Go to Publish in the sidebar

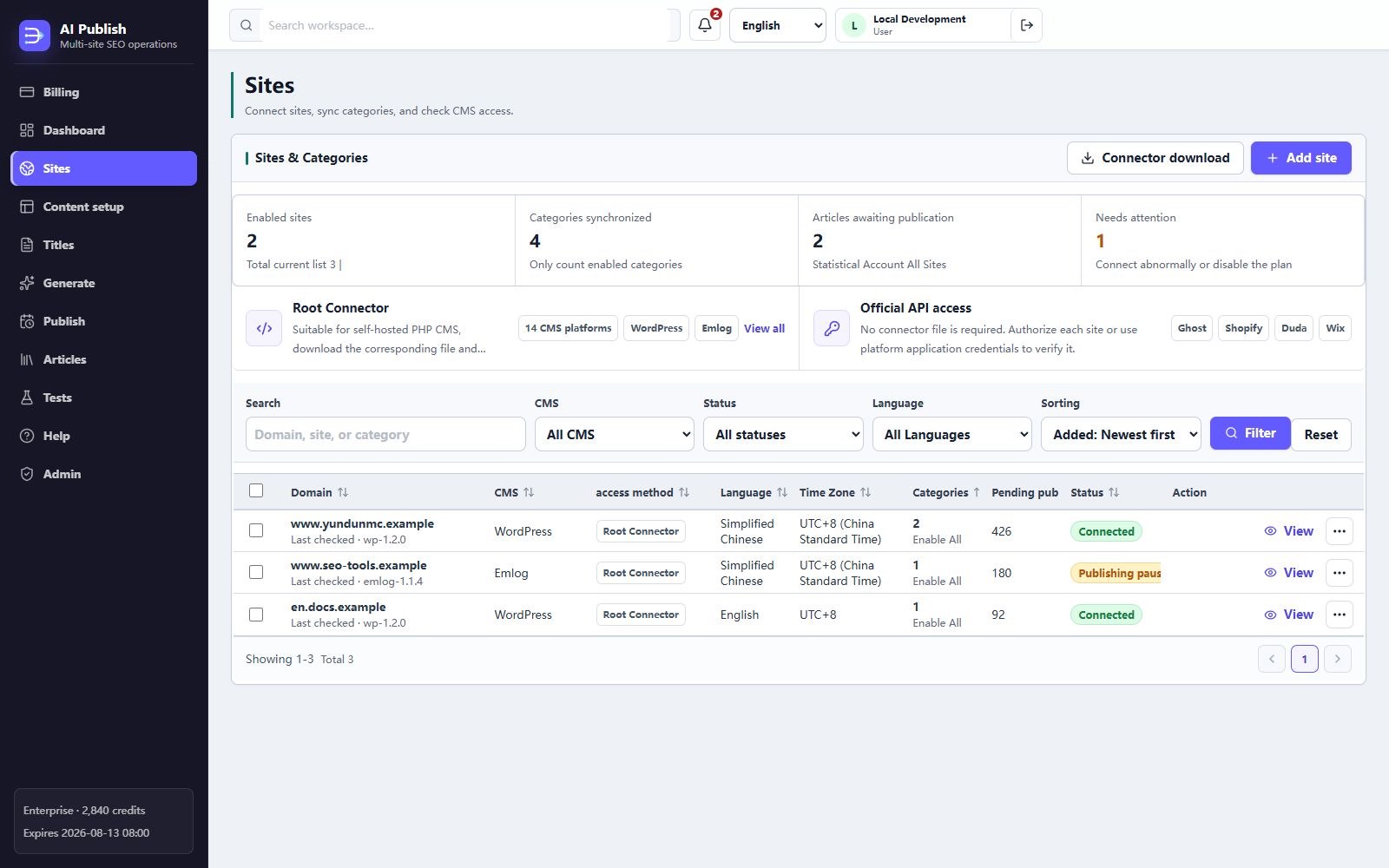[x=103, y=321]
